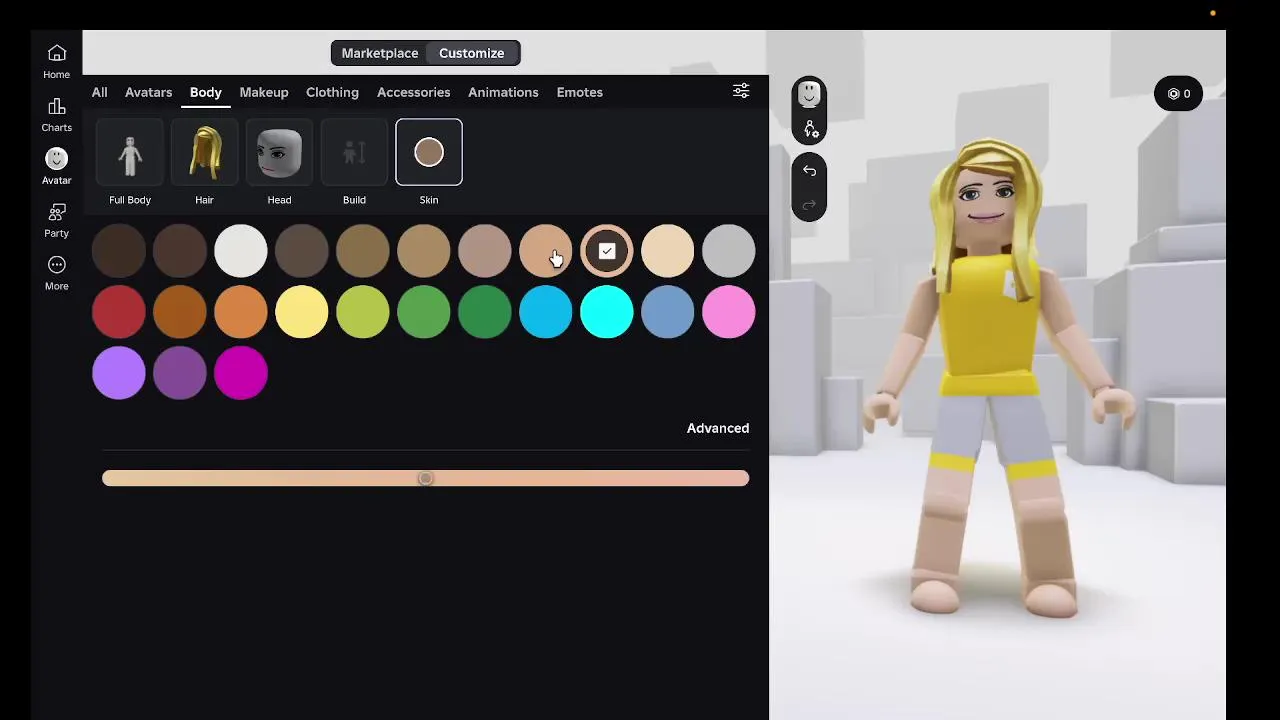Open the Animations tab
This screenshot has width=1280, height=720.
pos(503,92)
